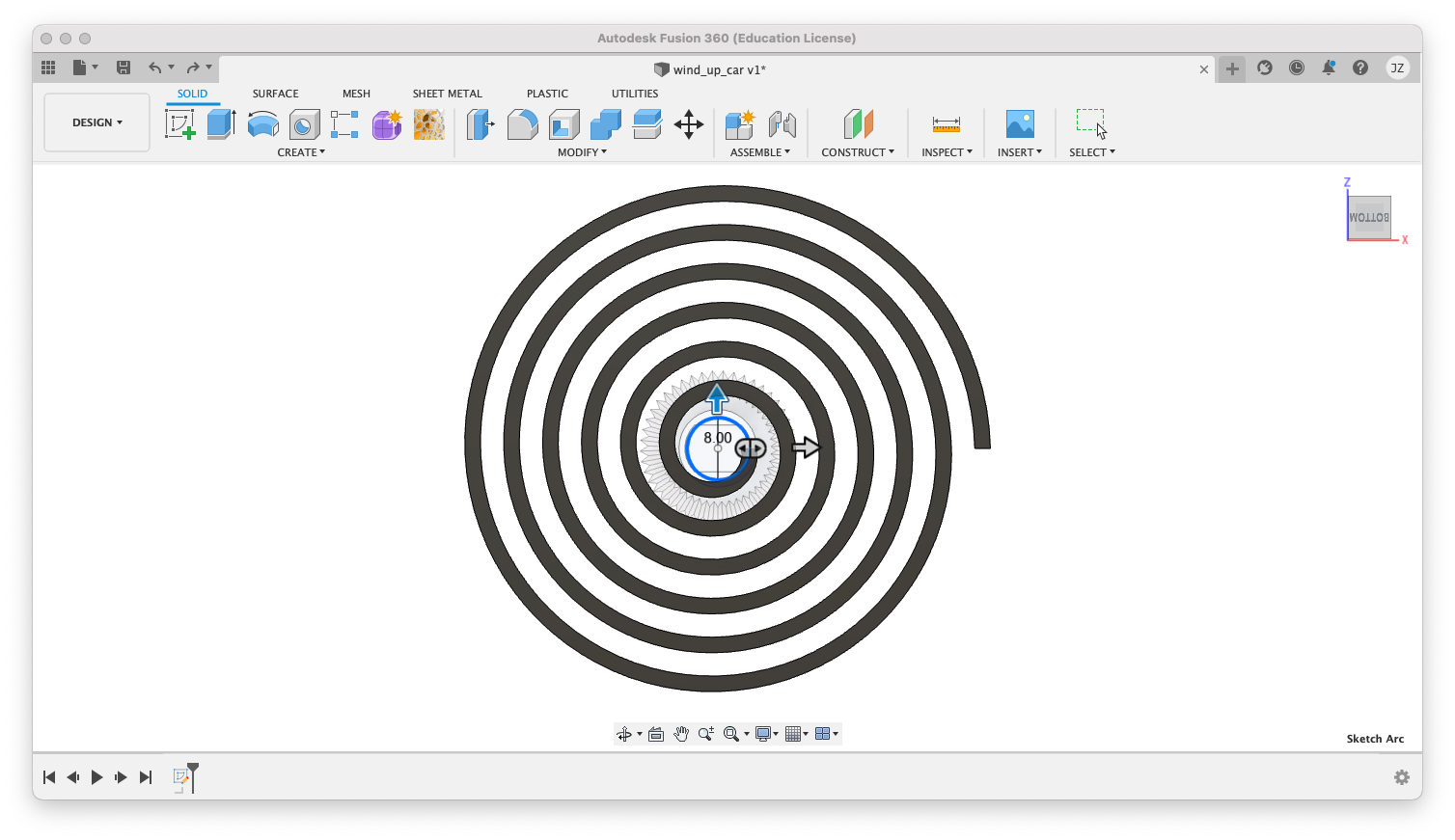Play the timeline animation
Viewport: 1455px width, 840px height.
pos(96,777)
